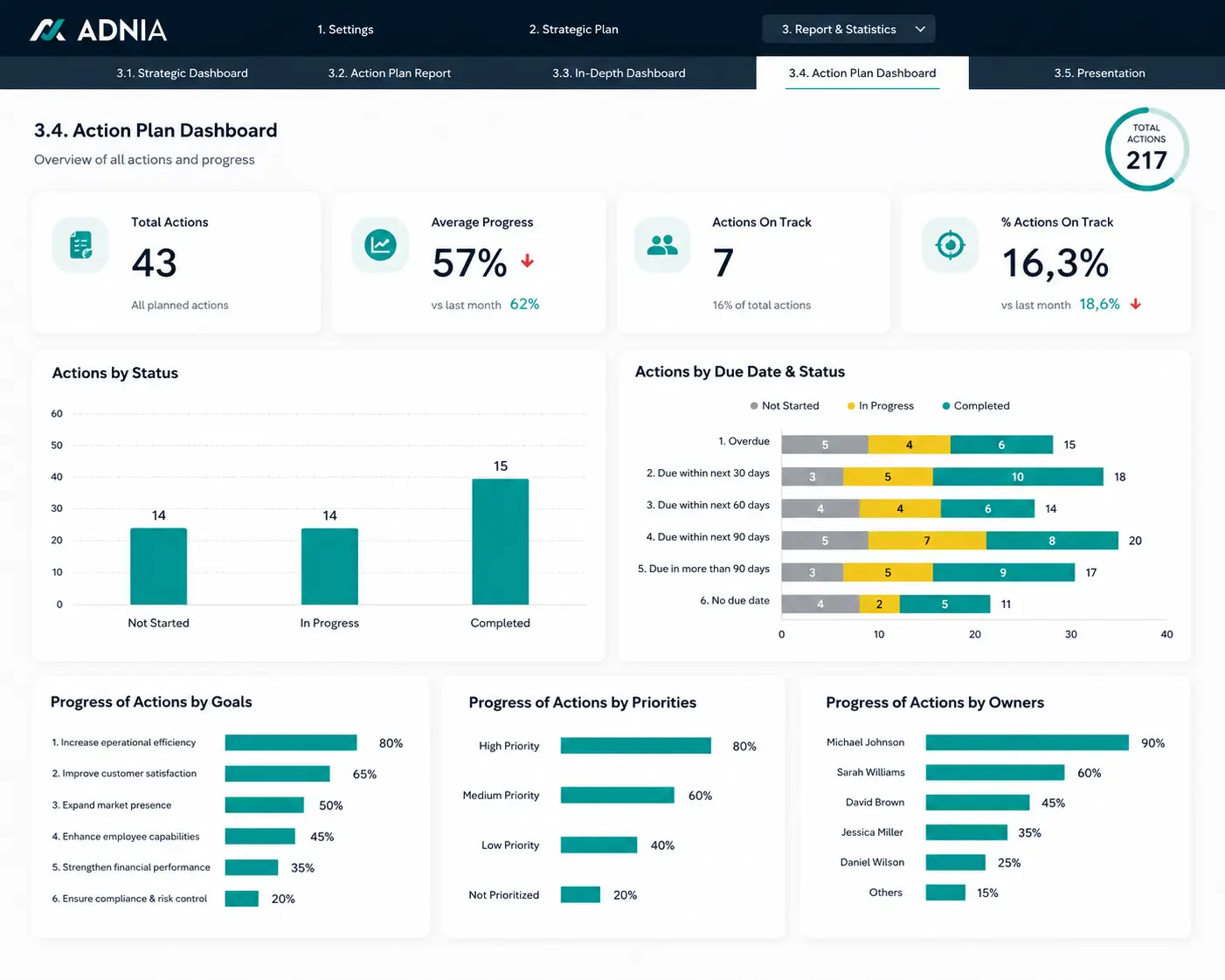
Task: Click the teal segment in Due within next 60 days
Action: (x=987, y=508)
